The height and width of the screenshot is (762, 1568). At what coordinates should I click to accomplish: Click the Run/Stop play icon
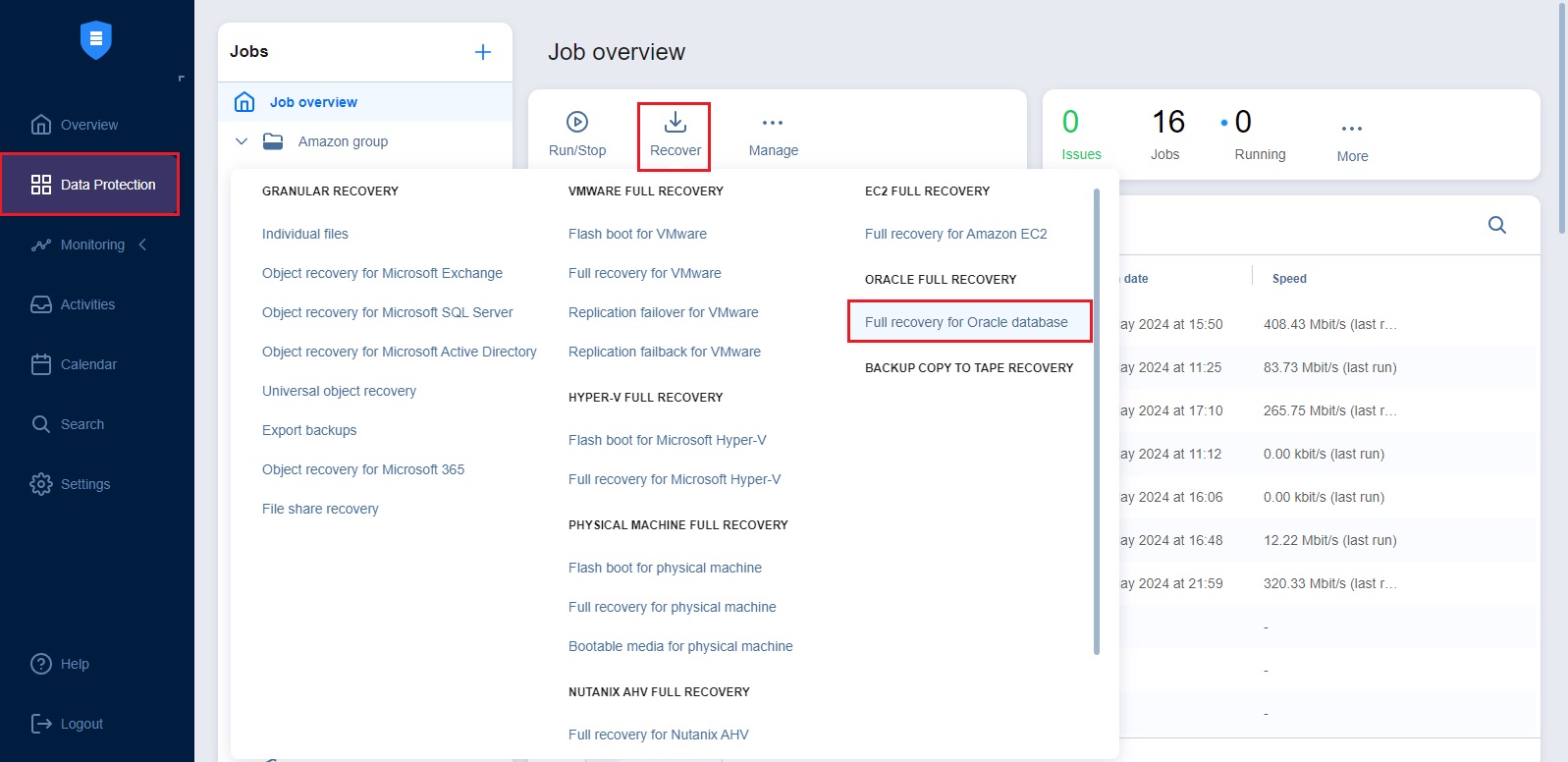click(577, 122)
